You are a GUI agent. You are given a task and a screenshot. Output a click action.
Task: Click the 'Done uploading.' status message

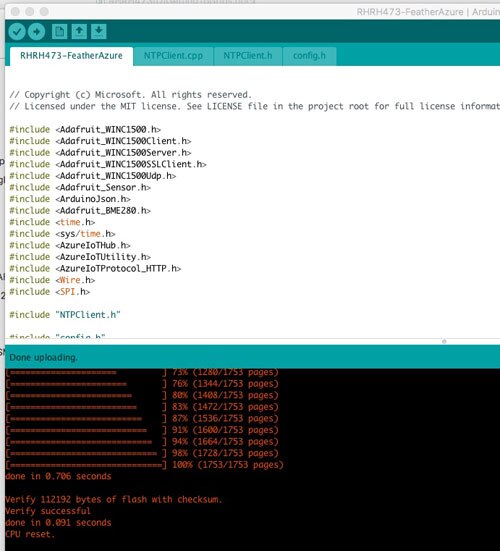click(43, 357)
